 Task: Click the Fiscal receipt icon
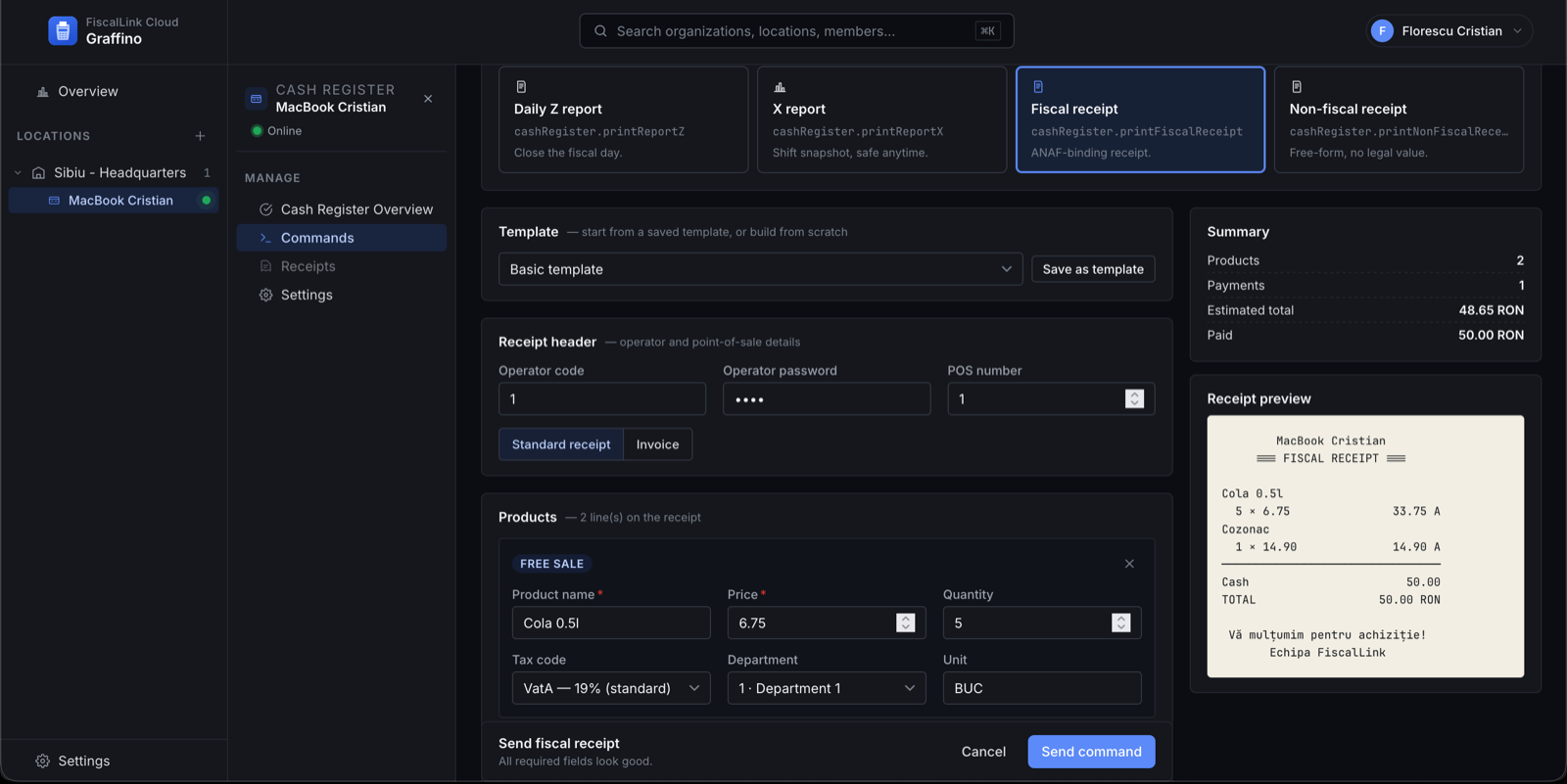pyautogui.click(x=1038, y=87)
